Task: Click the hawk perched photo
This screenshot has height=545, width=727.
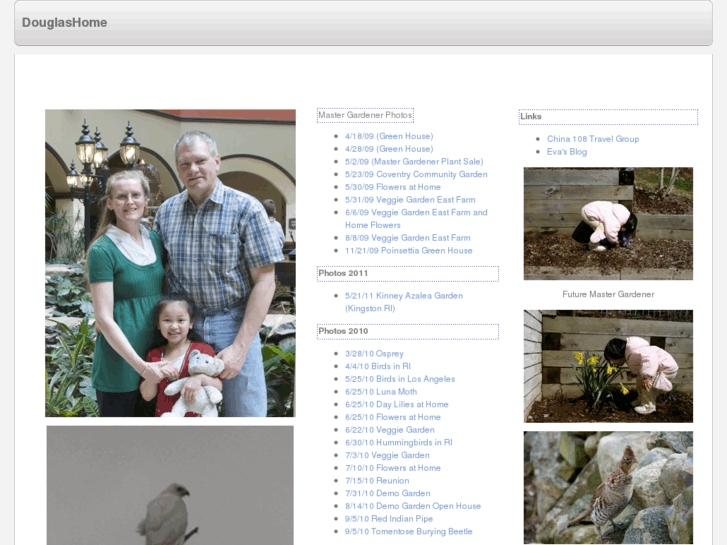Action: click(170, 486)
